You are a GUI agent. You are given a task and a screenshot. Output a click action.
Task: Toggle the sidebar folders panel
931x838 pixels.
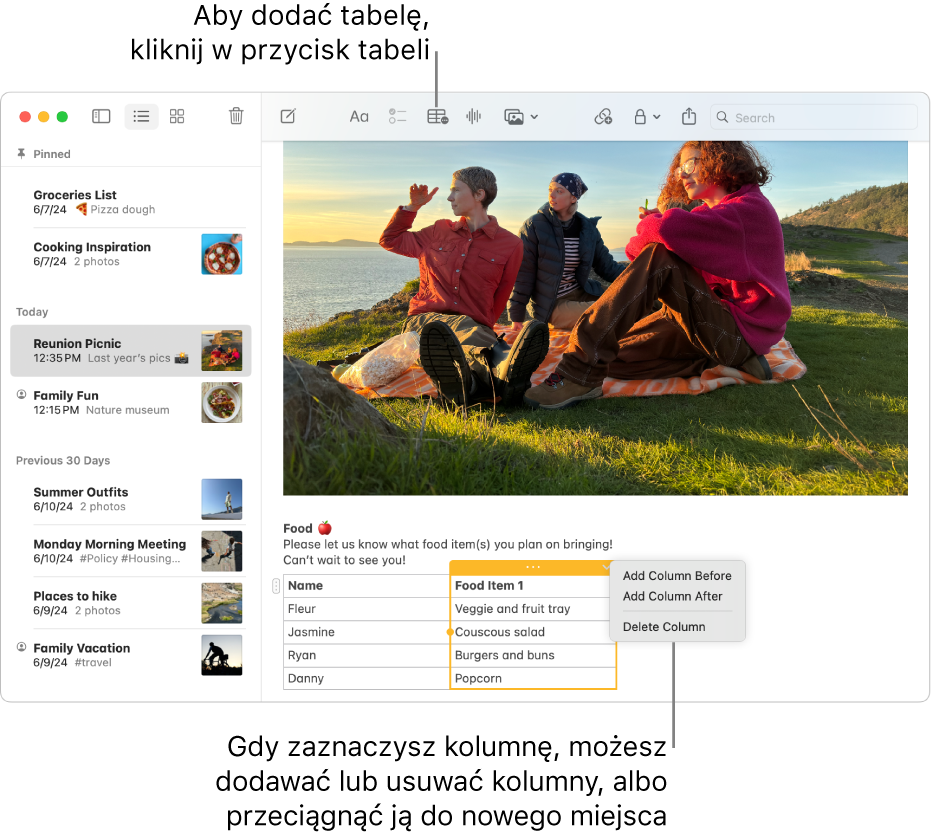101,116
